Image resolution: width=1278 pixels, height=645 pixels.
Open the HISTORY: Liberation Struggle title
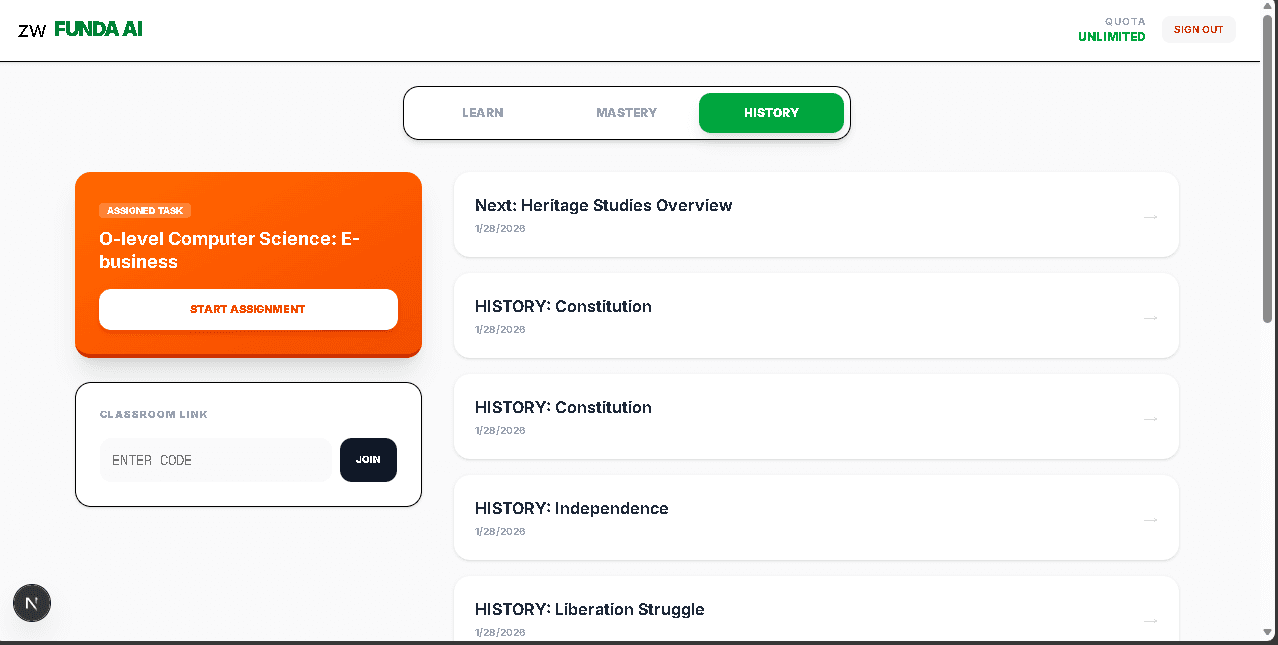589,609
